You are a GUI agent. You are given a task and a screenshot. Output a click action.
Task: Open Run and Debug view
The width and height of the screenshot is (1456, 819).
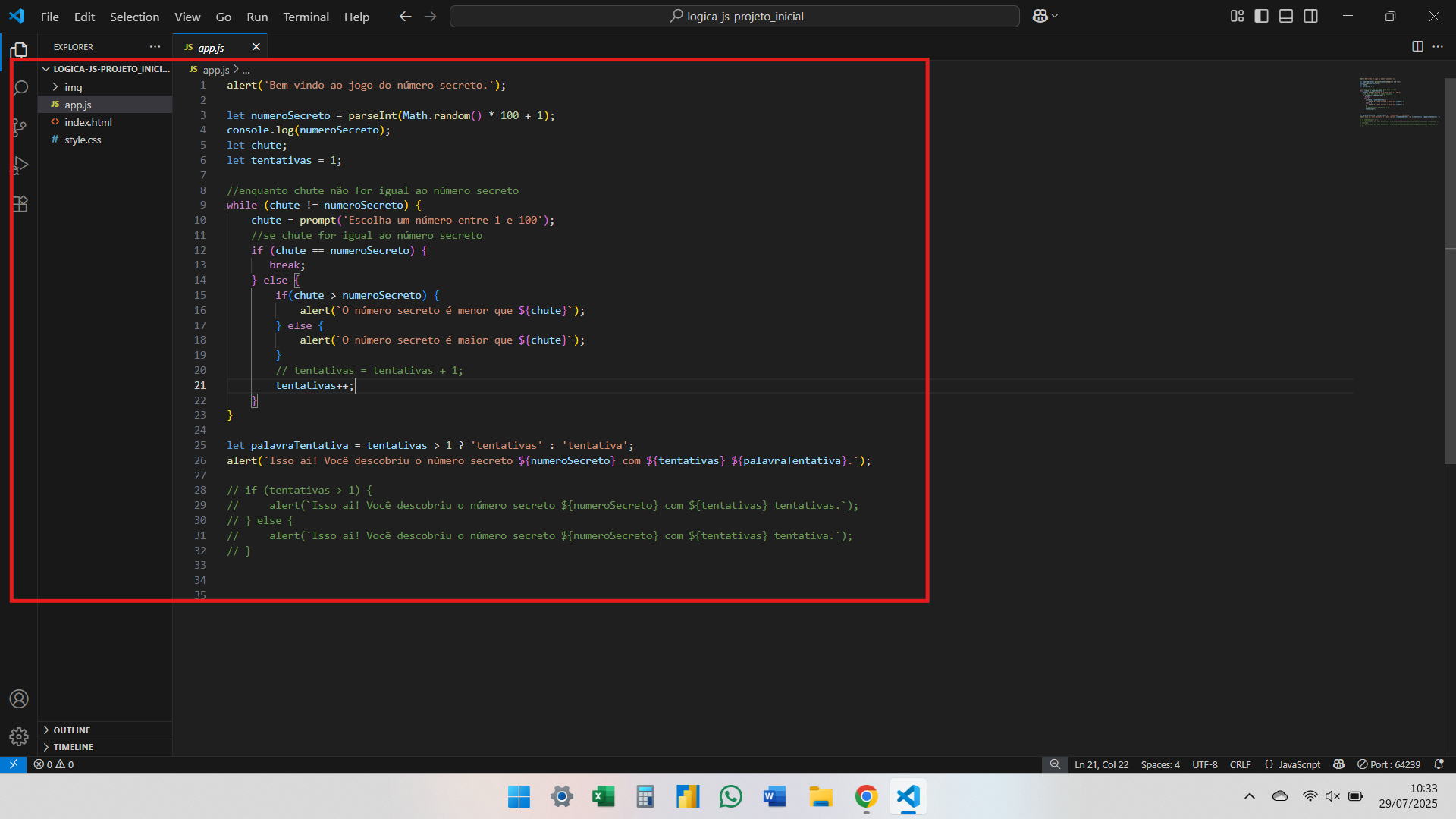point(20,165)
